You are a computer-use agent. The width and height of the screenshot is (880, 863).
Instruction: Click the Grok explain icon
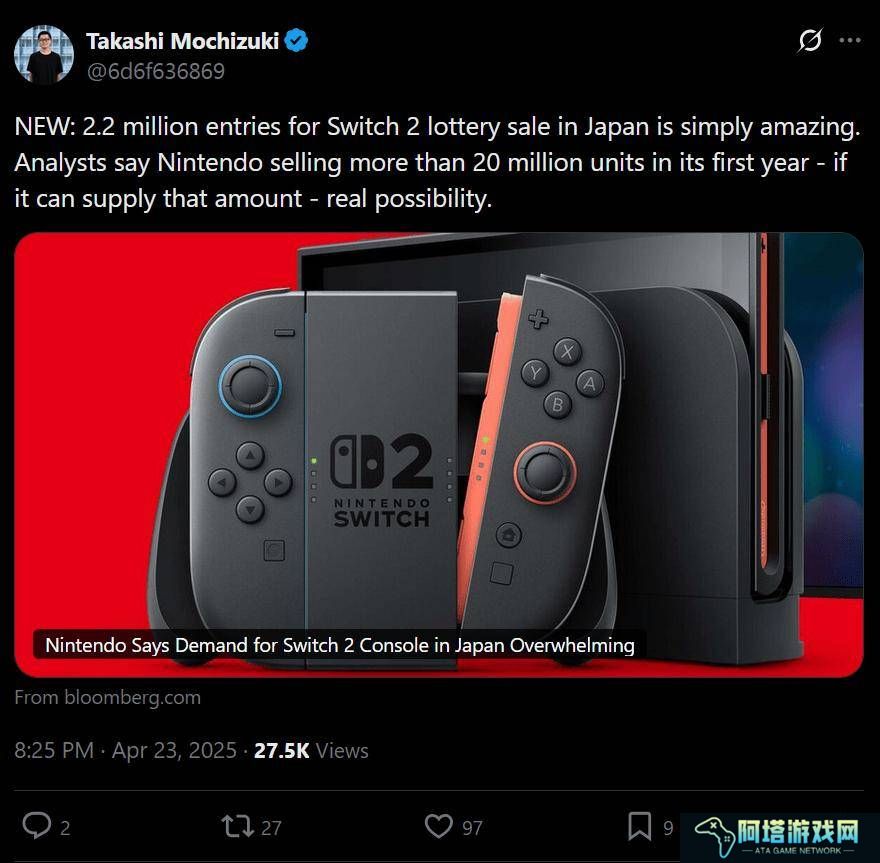(x=810, y=40)
